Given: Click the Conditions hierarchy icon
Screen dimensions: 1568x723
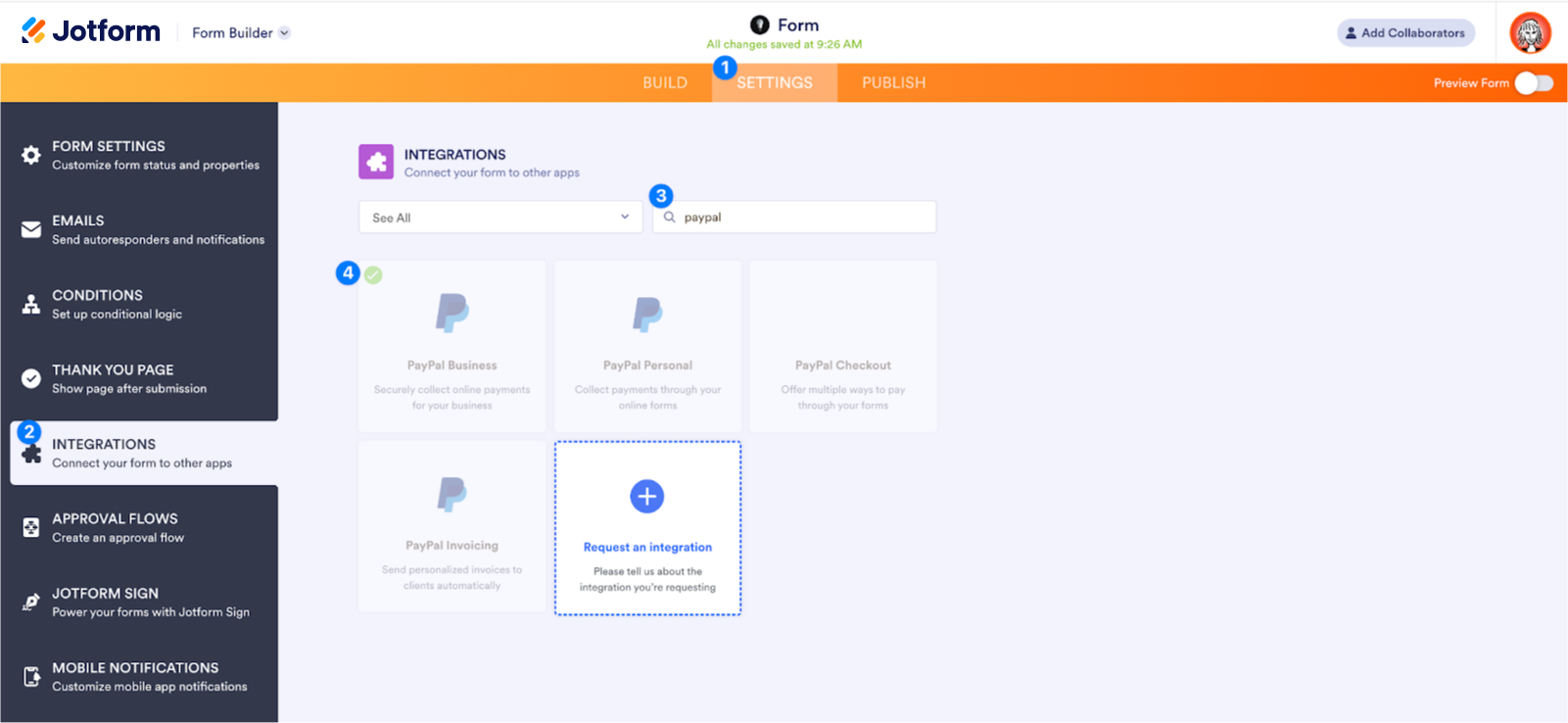Looking at the screenshot, I should tap(31, 304).
